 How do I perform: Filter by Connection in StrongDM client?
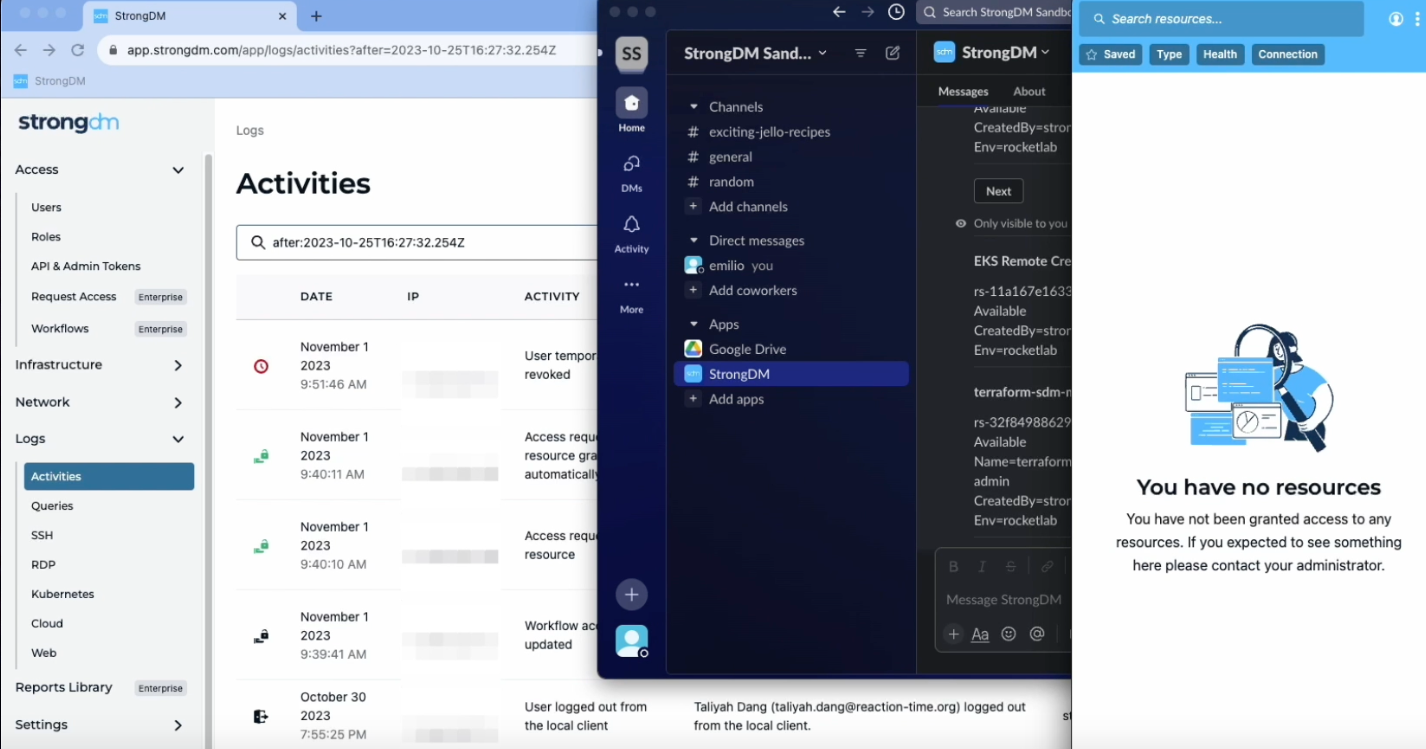[1288, 55]
